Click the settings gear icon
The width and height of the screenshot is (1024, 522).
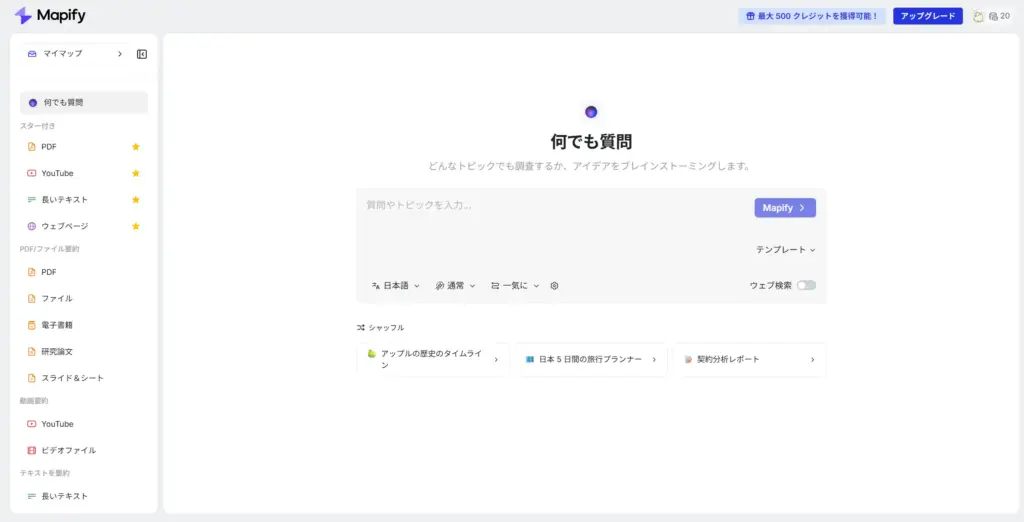point(554,285)
